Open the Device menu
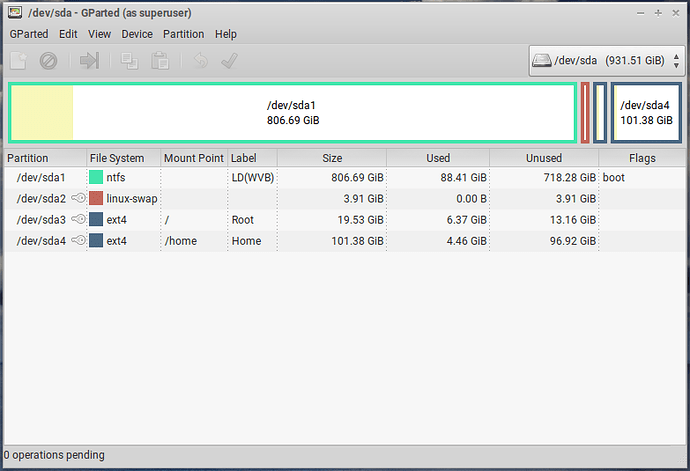Image resolution: width=690 pixels, height=471 pixels. coord(137,34)
